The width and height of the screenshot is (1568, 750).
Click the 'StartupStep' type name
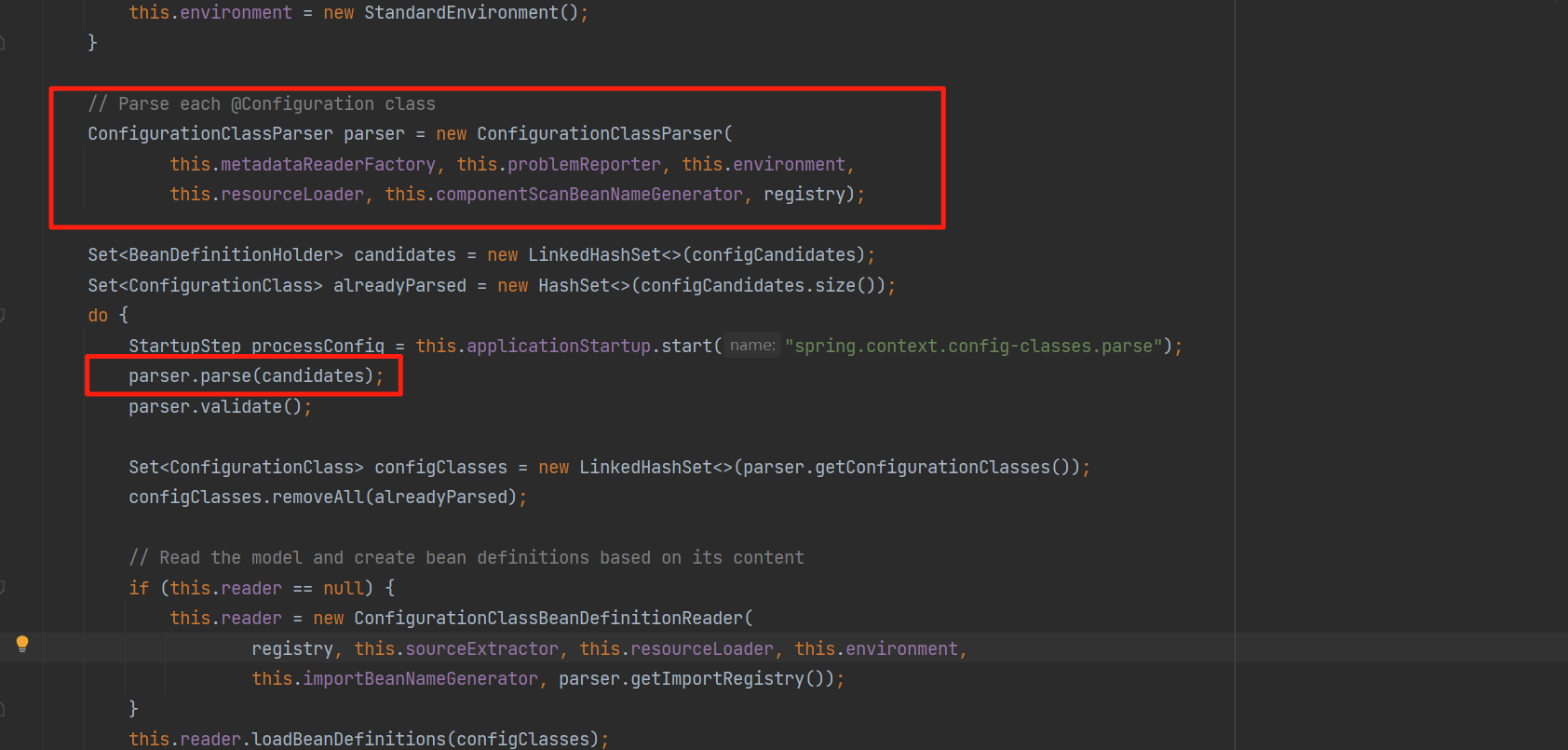point(184,347)
